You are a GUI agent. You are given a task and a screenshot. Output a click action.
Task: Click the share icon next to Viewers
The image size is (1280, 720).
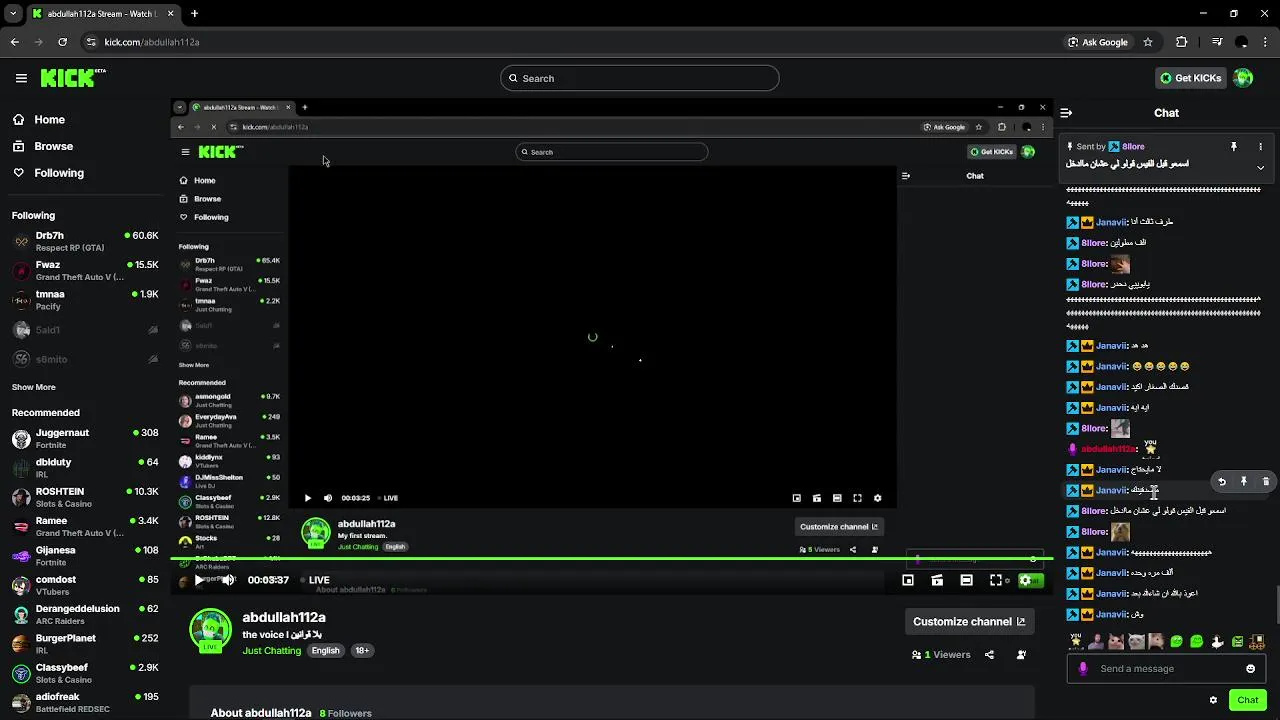pyautogui.click(x=989, y=655)
